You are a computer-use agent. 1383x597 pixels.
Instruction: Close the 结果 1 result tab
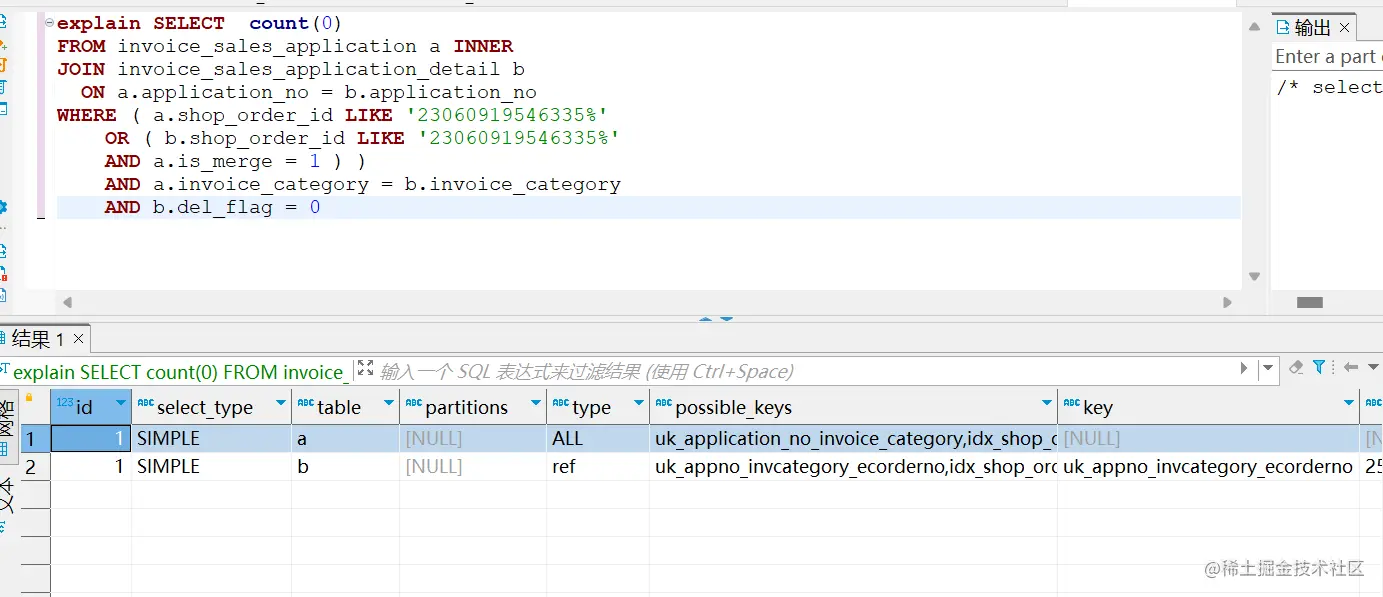pyautogui.click(x=79, y=340)
